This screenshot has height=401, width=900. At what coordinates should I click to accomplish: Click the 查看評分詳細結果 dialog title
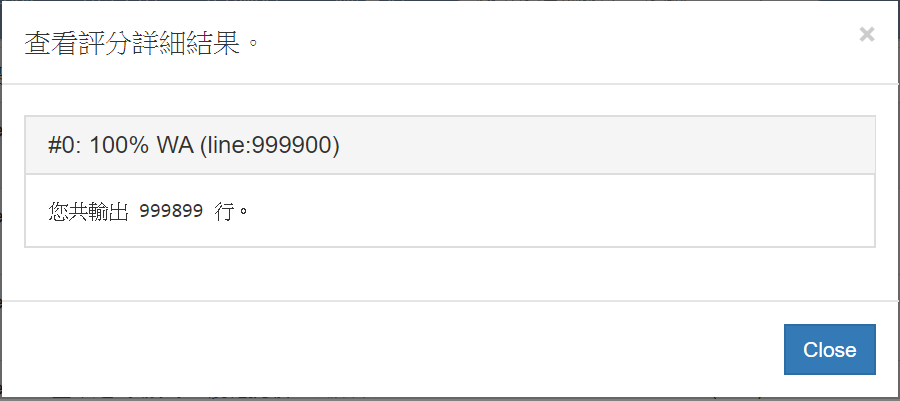click(x=141, y=44)
